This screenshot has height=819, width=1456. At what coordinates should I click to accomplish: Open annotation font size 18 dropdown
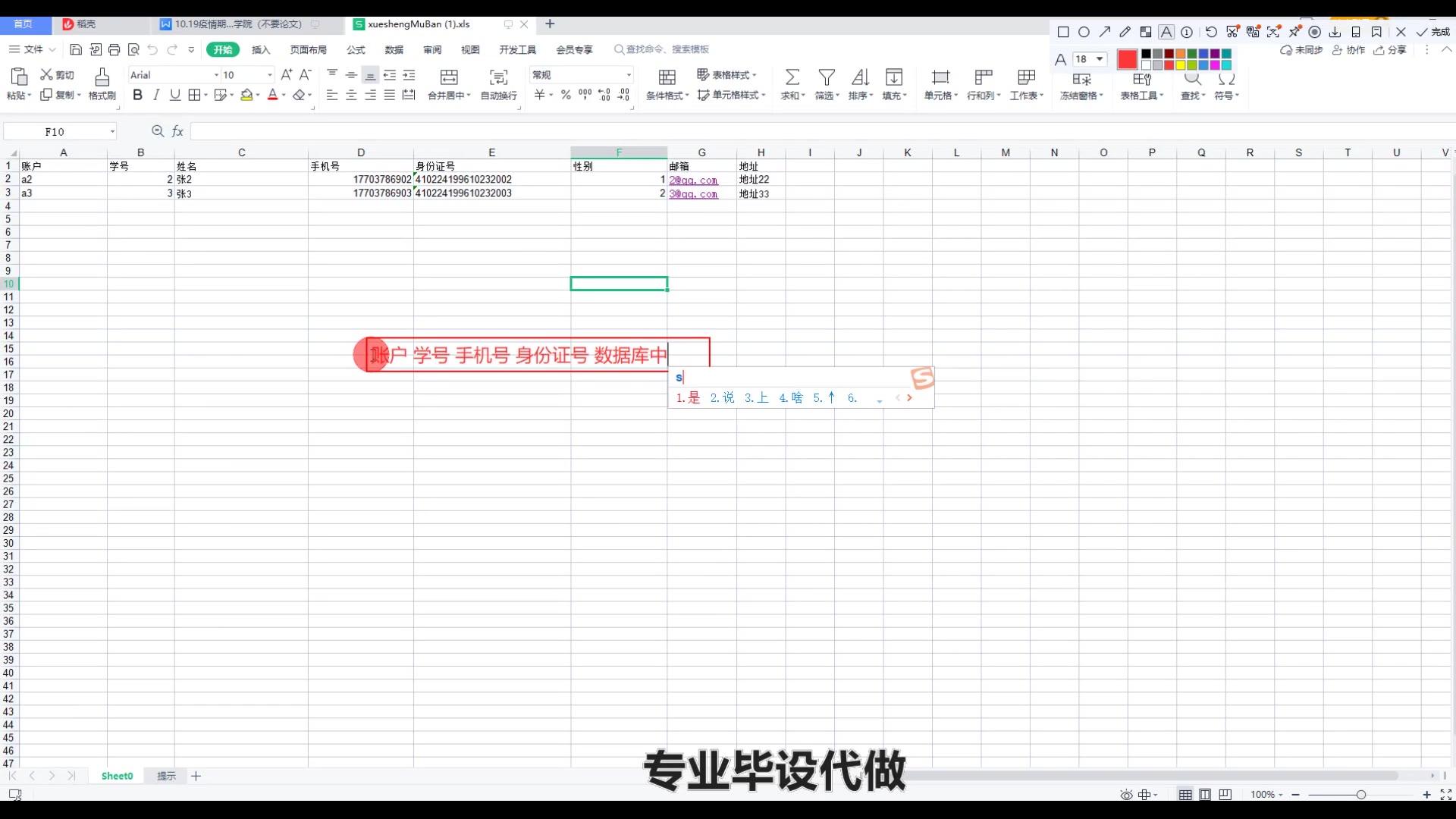pyautogui.click(x=1090, y=59)
